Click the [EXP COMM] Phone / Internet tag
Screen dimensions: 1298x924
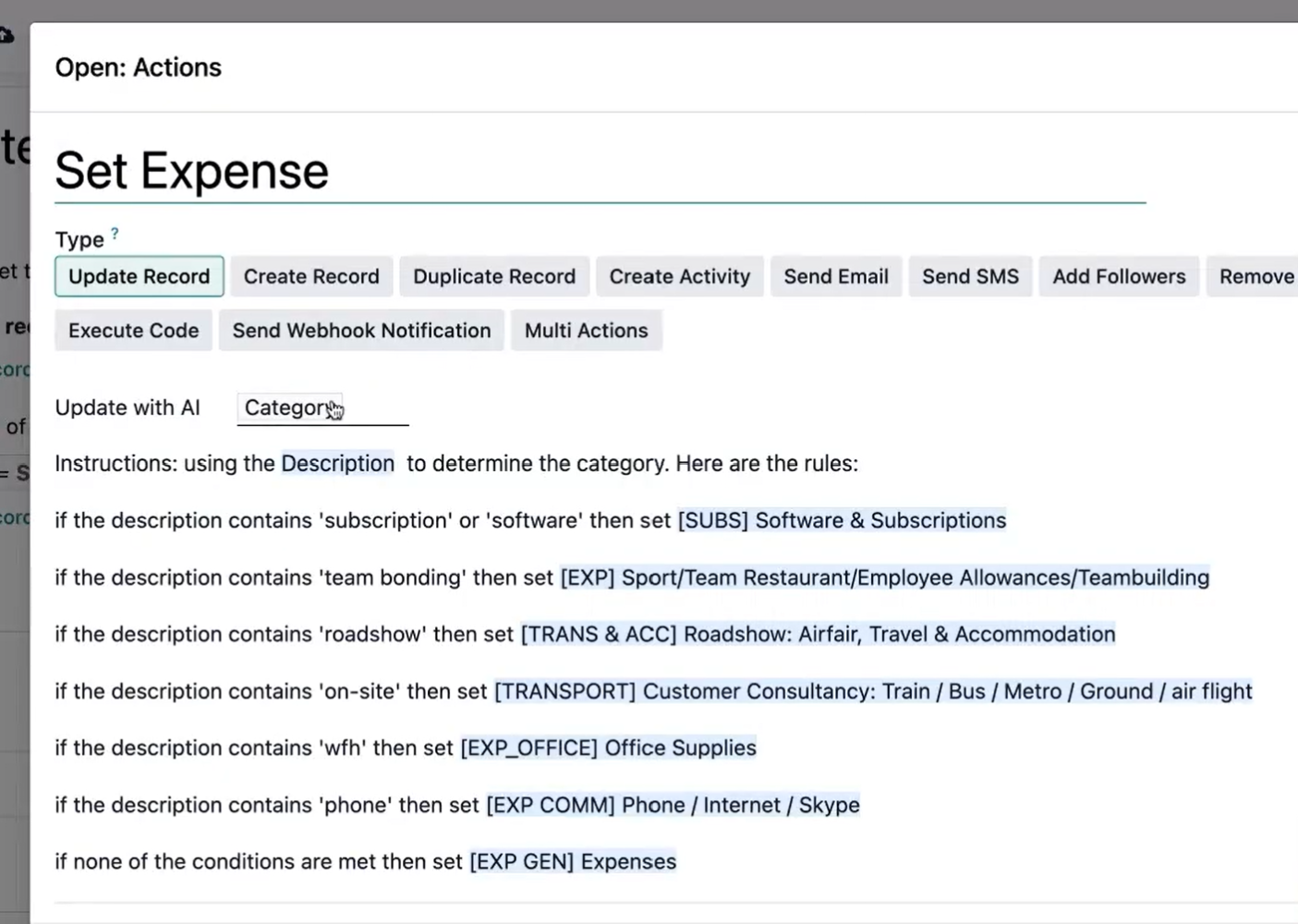tap(673, 806)
